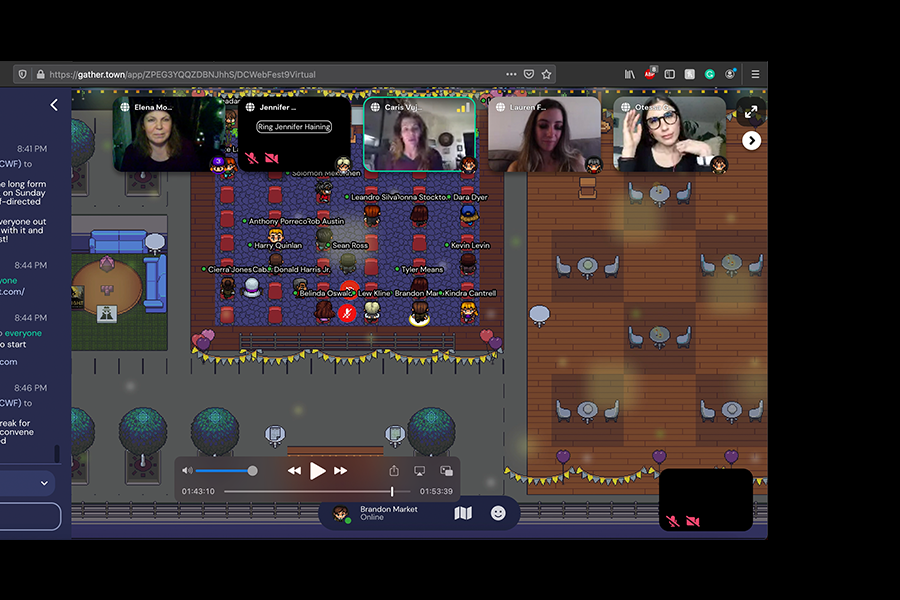Click the share icon in player controls
The width and height of the screenshot is (900, 600).
[x=394, y=471]
